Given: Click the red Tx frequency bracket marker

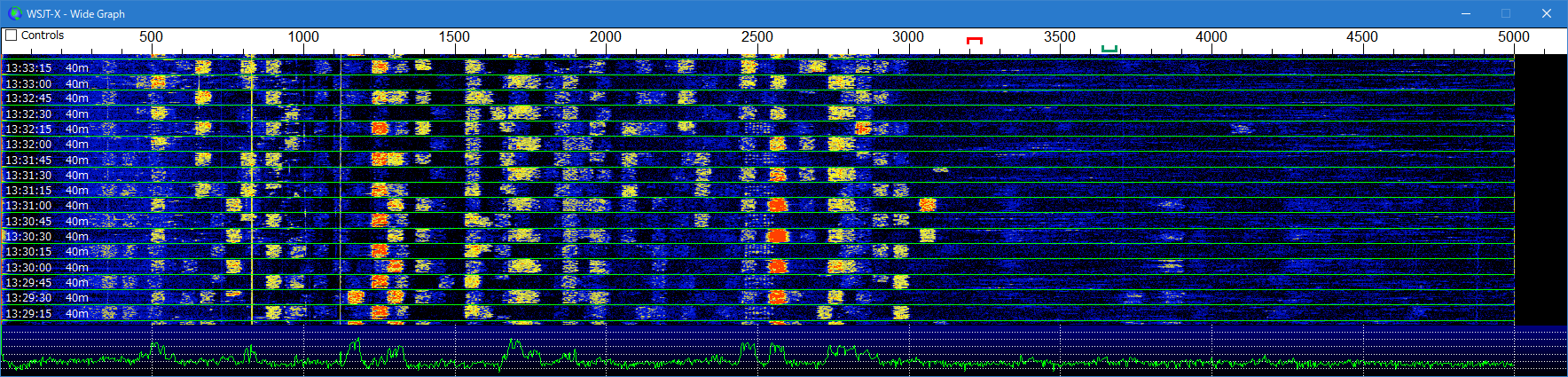Looking at the screenshot, I should click(975, 41).
